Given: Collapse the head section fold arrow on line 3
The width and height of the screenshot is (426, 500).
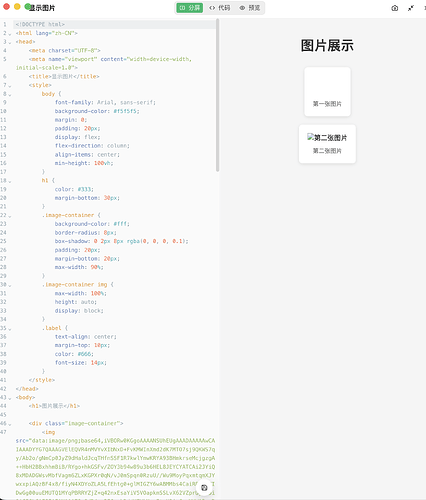Looking at the screenshot, I should [10, 42].
